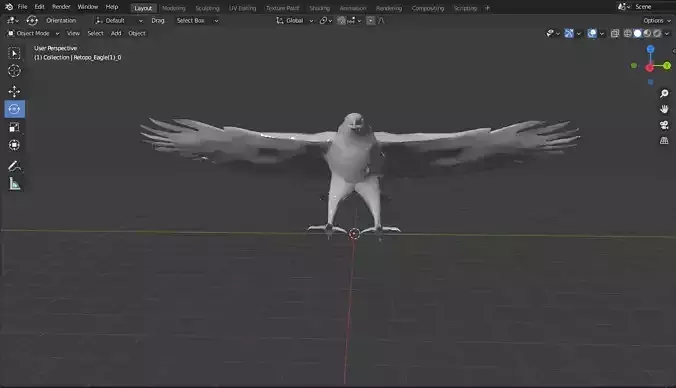Screen dimensions: 676x388
Task: Switch to wireframe viewport shading
Action: [628, 33]
